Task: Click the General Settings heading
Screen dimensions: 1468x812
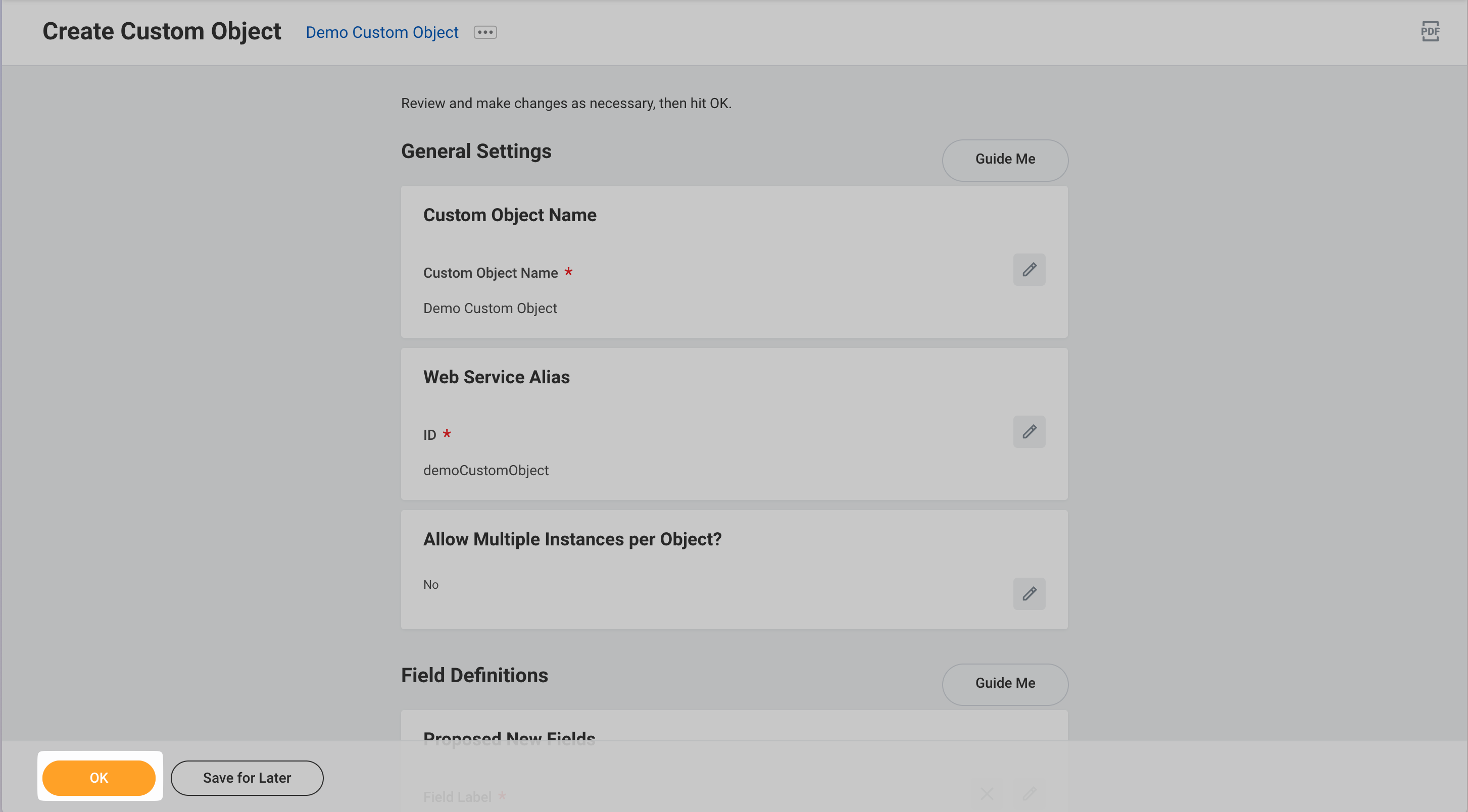Action: 476,151
